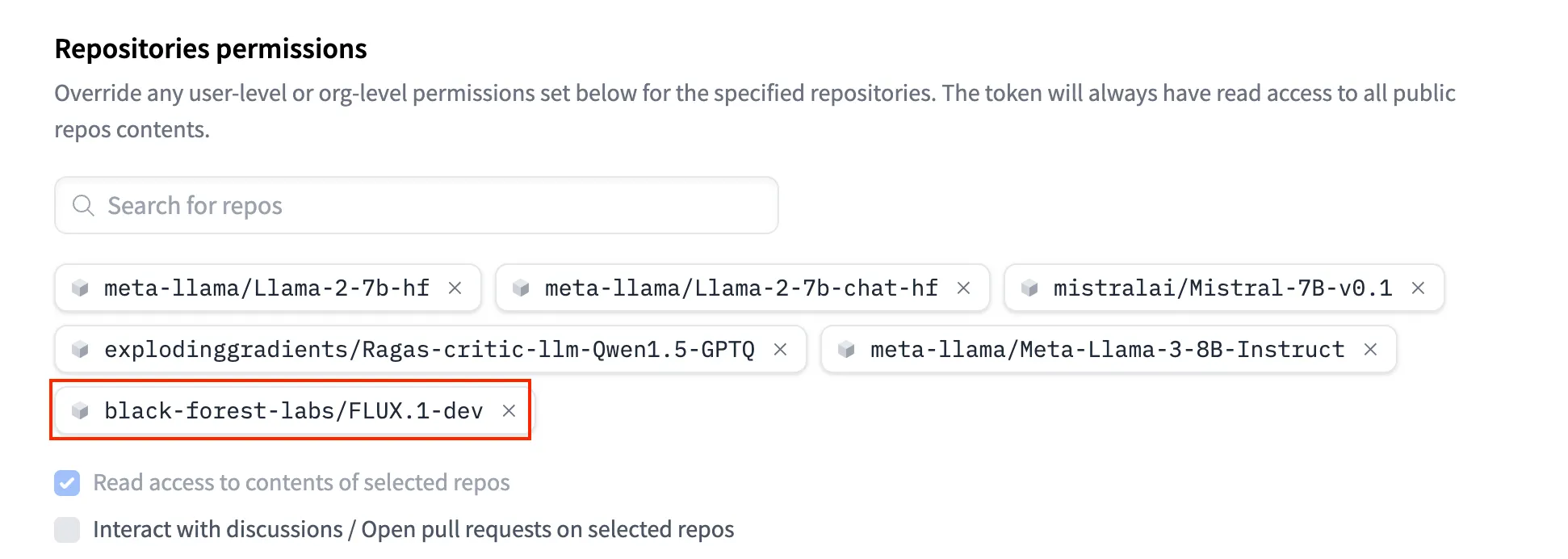1568x559 pixels.
Task: Click the black-forest-labs/FLUX.1-dev repo name
Action: click(293, 411)
